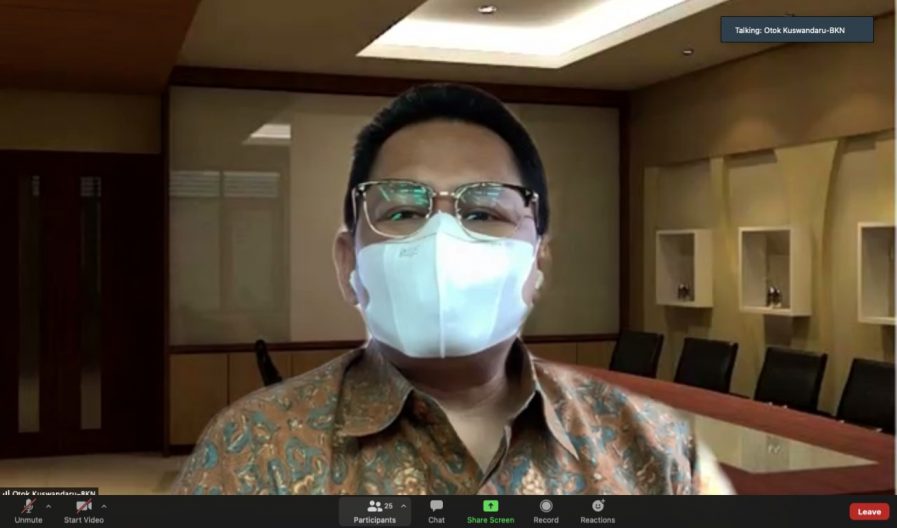
Task: Click the muted microphone icon
Action: (28, 506)
